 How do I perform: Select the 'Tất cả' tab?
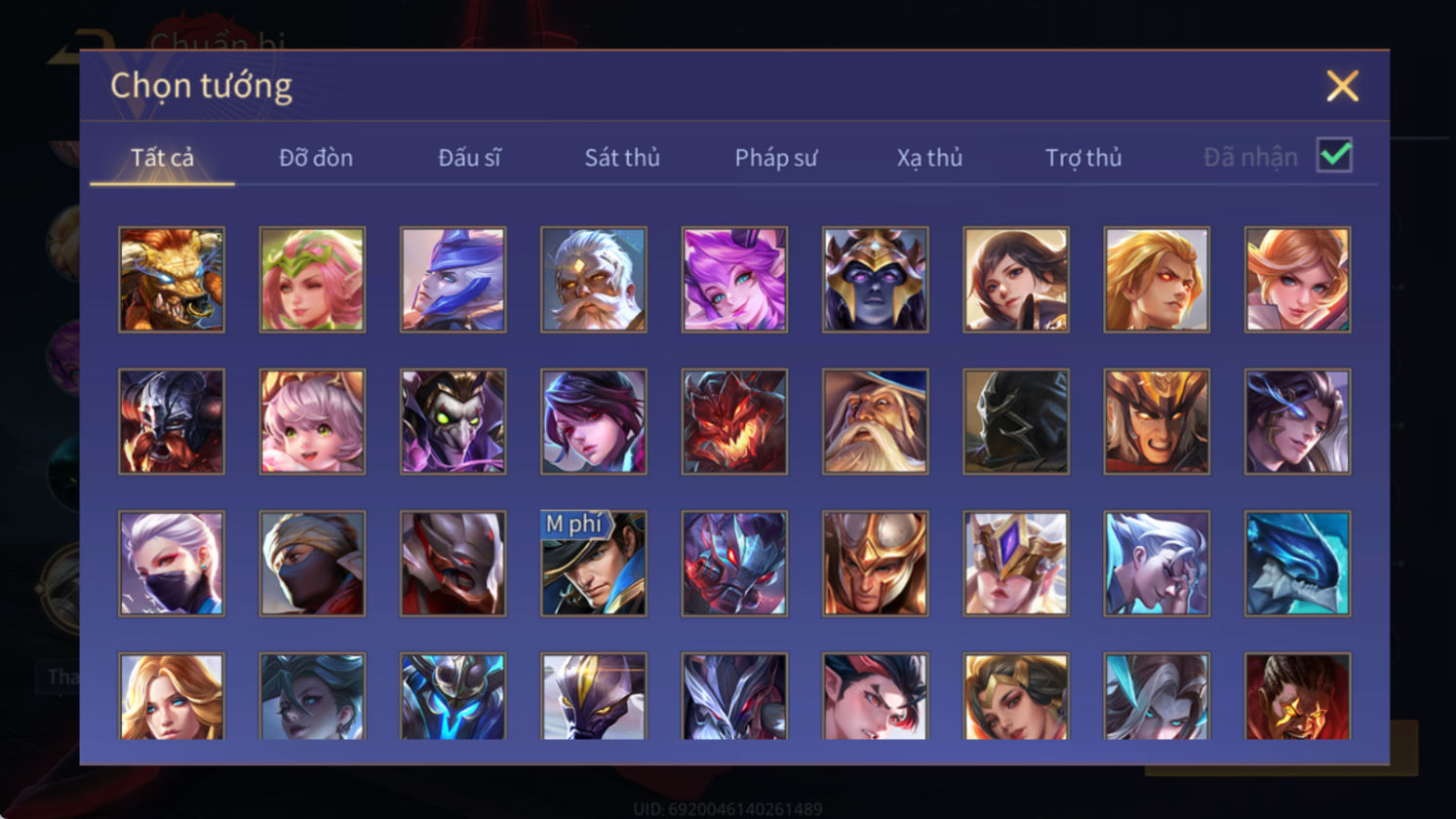(162, 158)
